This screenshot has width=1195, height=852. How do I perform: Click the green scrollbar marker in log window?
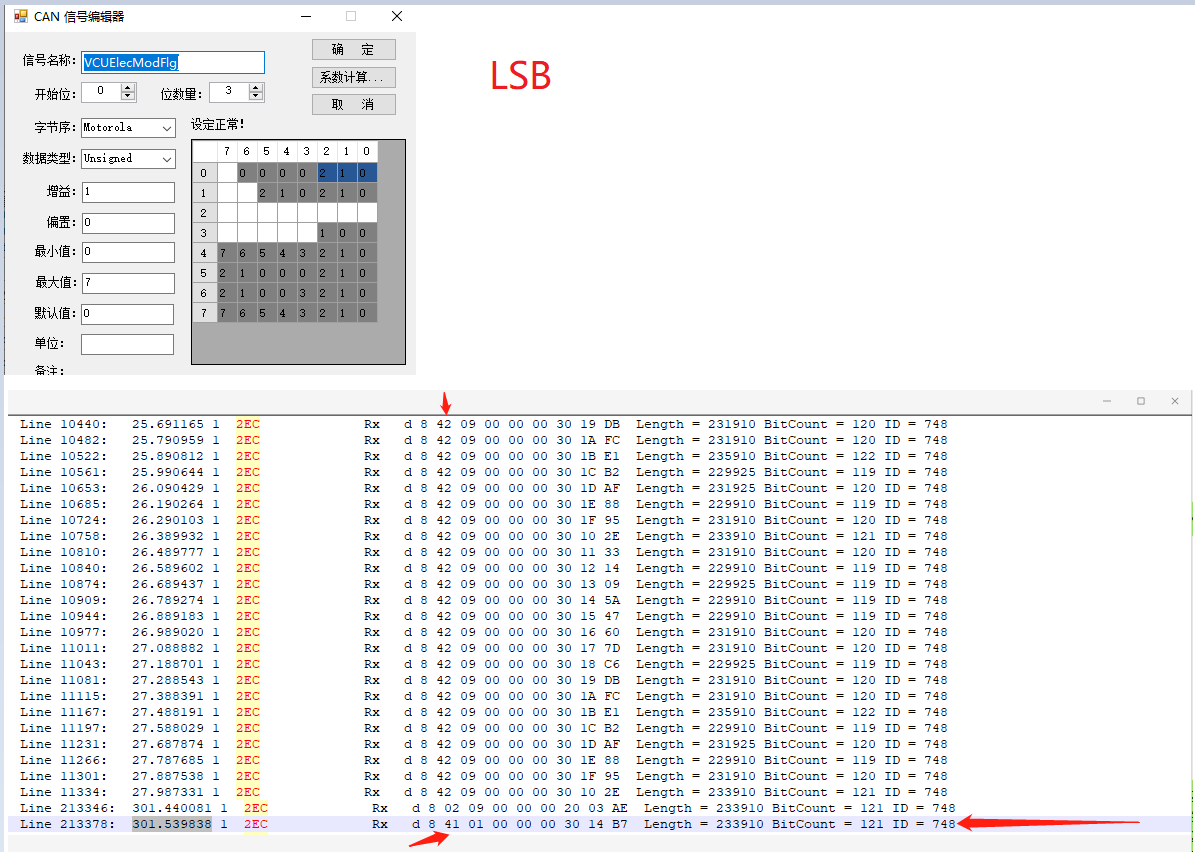[x=1190, y=520]
